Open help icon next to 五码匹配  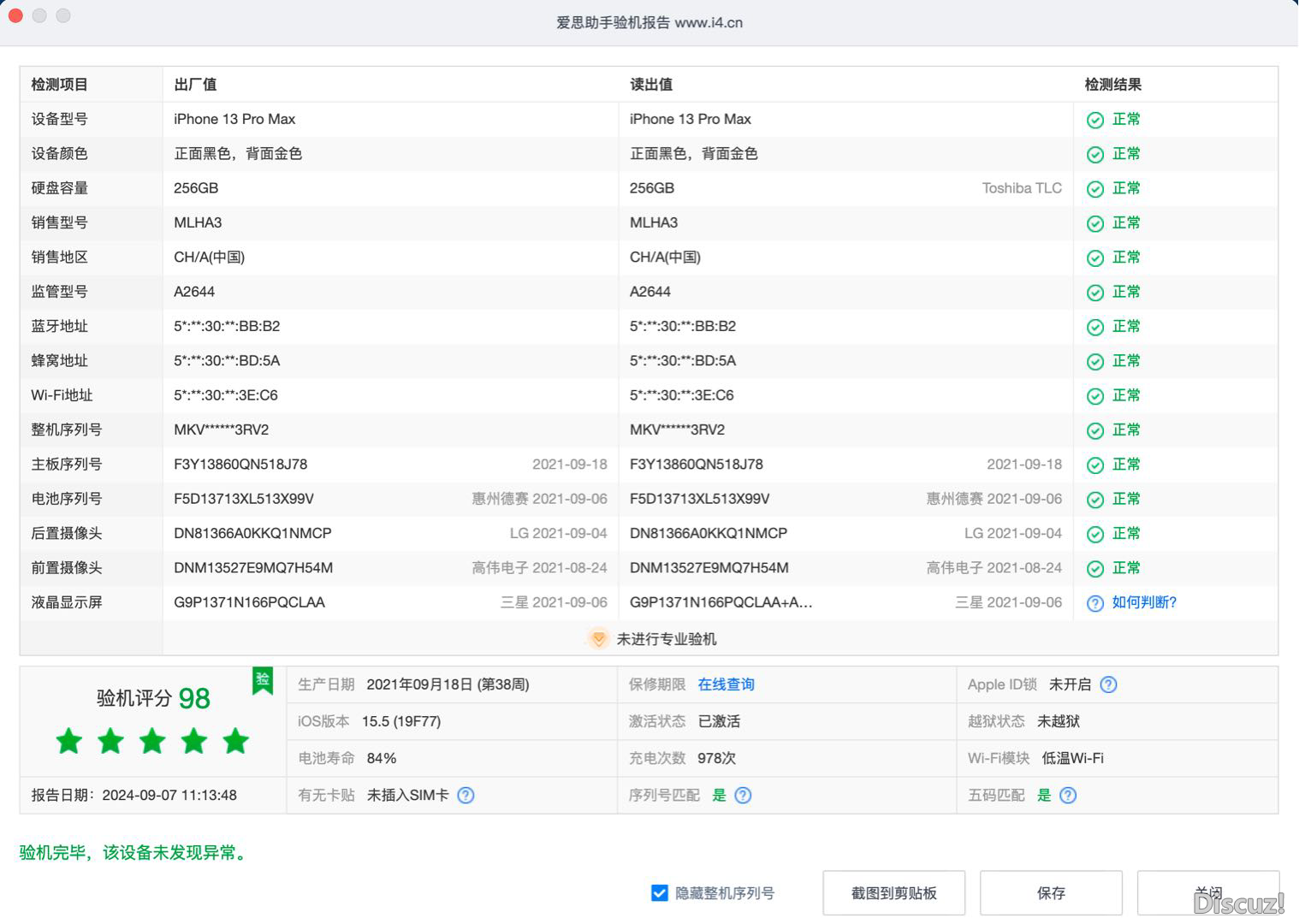tap(1068, 796)
